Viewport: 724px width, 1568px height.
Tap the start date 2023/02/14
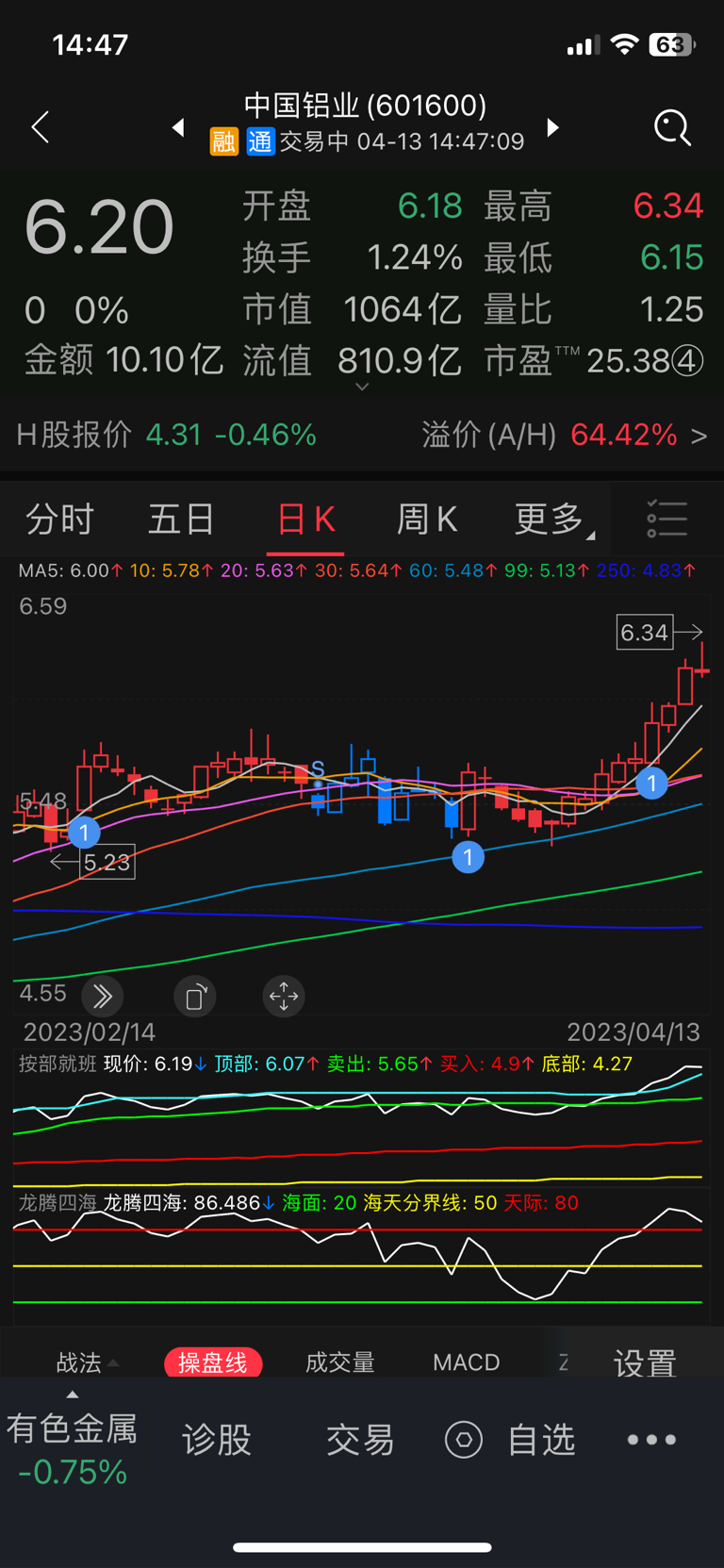pyautogui.click(x=90, y=1032)
